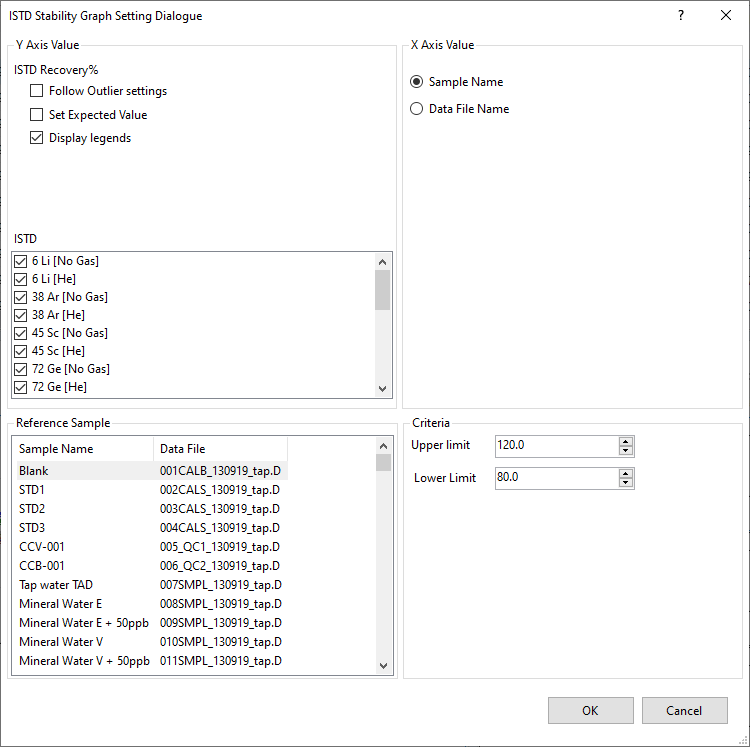This screenshot has height=747, width=750.
Task: Toggle the 38 Ar [He] checkbox
Action: (20, 315)
